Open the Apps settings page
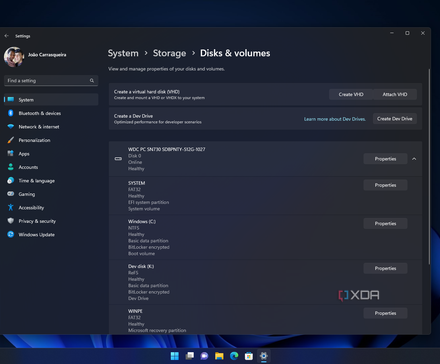This screenshot has height=364, width=440. coord(51,154)
